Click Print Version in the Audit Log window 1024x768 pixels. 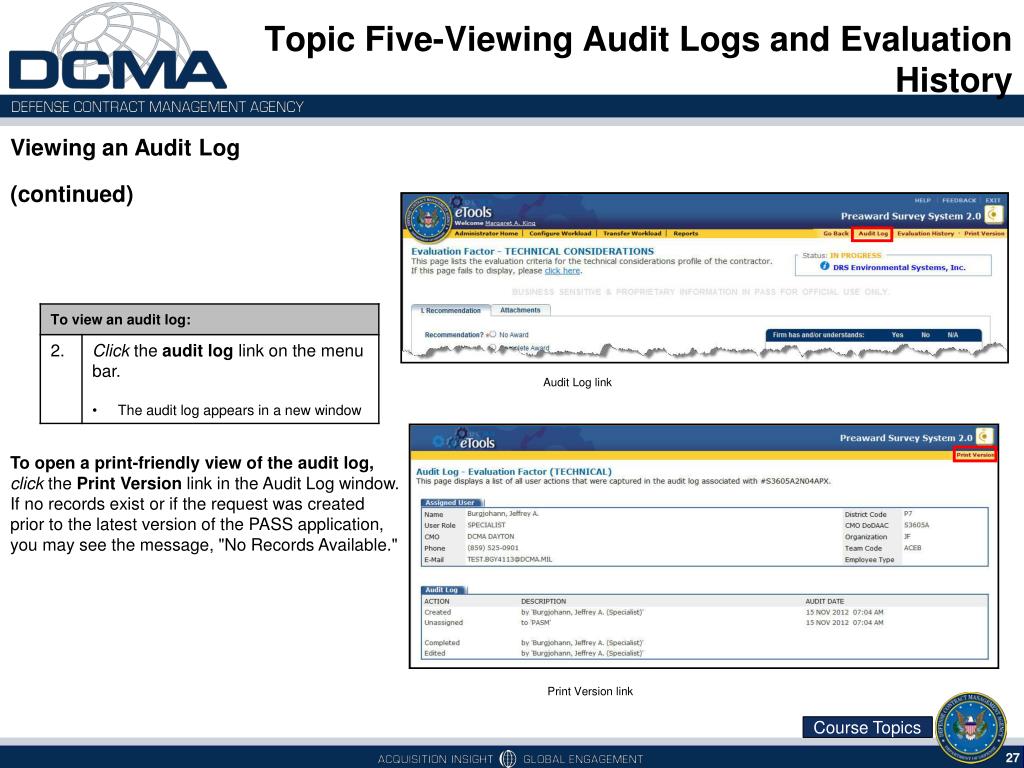[974, 455]
